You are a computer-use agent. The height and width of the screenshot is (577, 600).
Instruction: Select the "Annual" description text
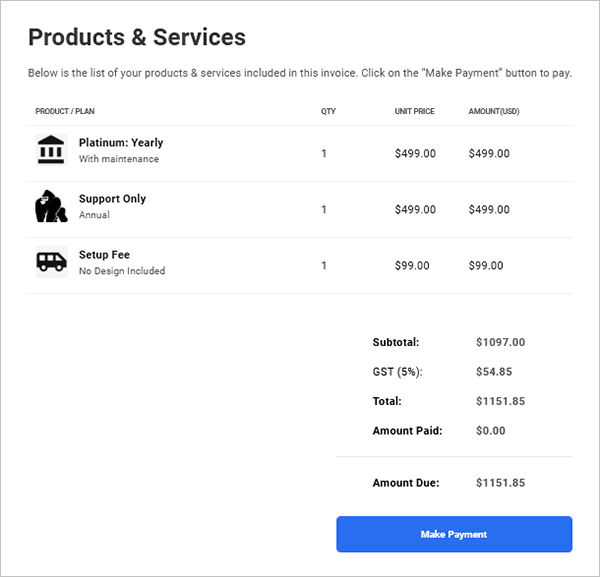tap(94, 215)
